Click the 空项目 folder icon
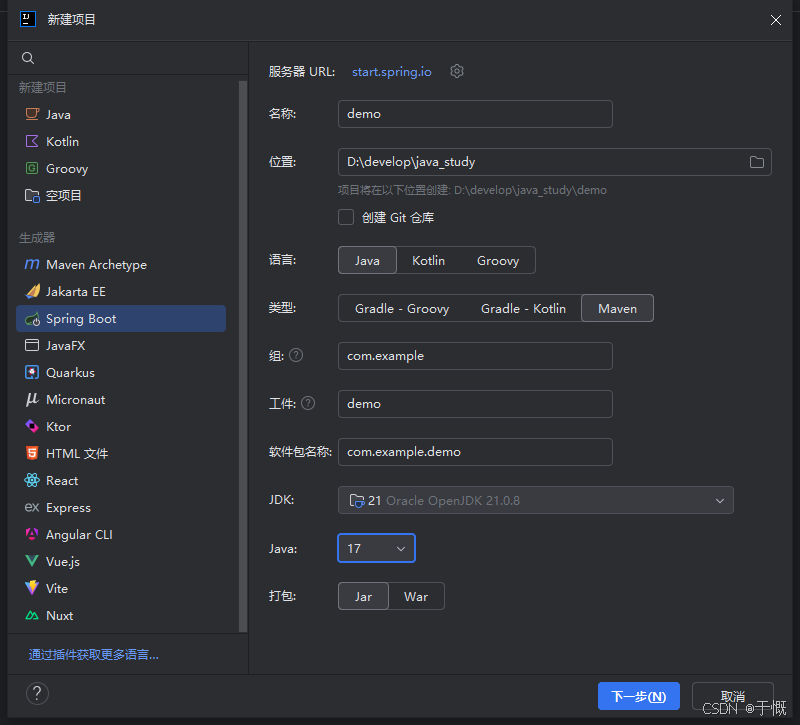800x725 pixels. pyautogui.click(x=32, y=195)
